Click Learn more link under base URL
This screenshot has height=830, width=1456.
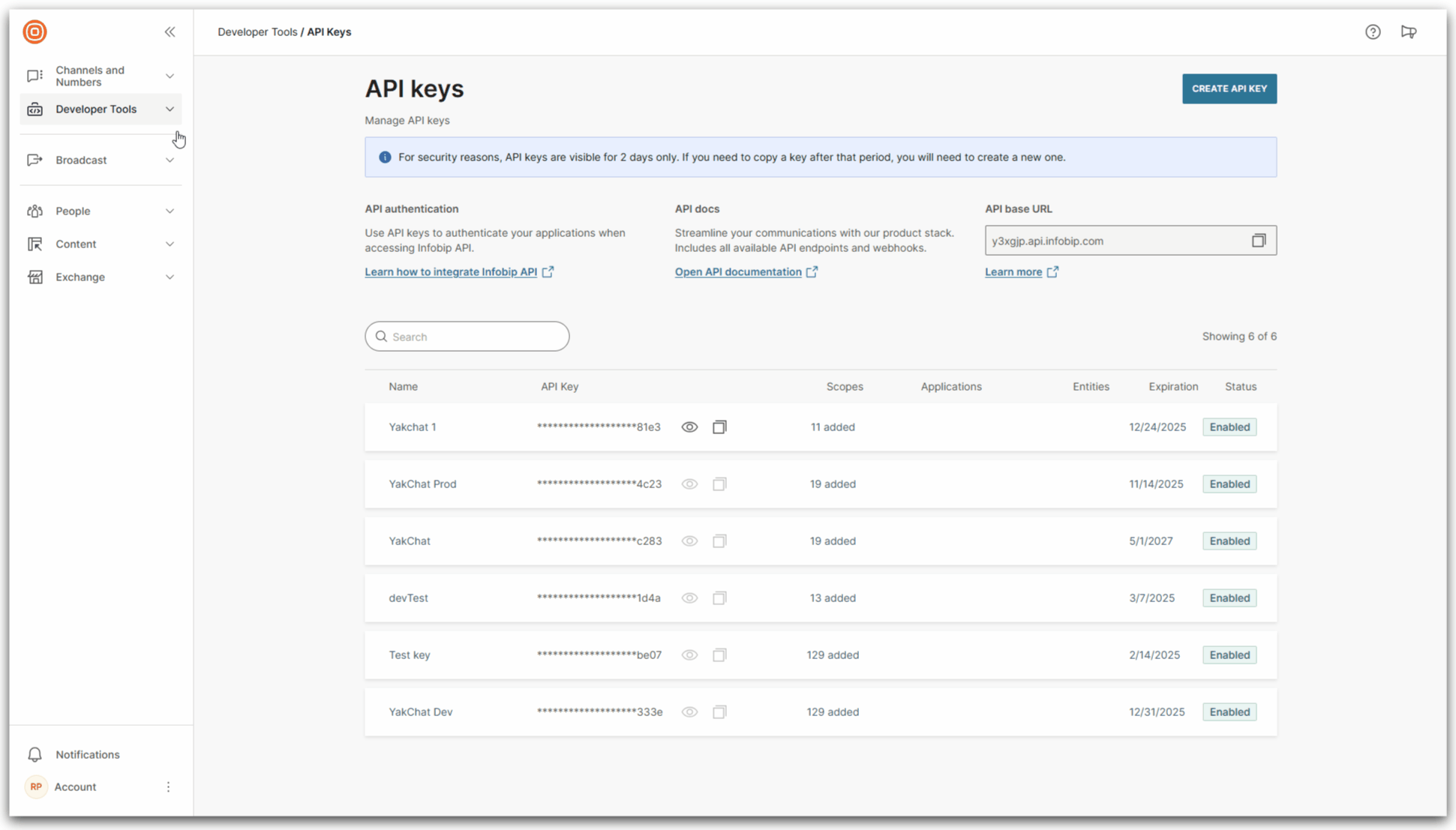[x=1013, y=271]
